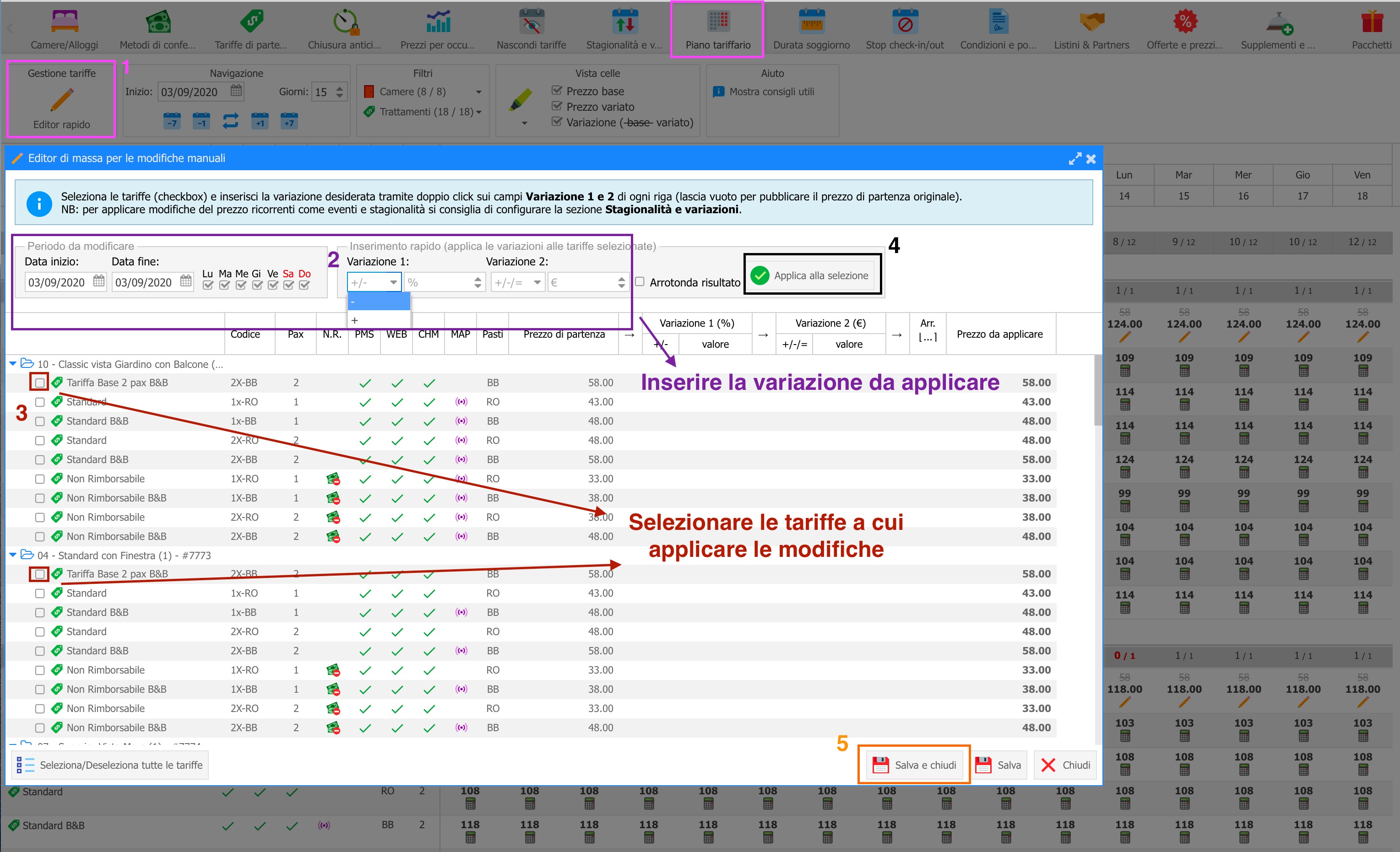Collapse group 04 - Standard con Finestra

(x=12, y=555)
